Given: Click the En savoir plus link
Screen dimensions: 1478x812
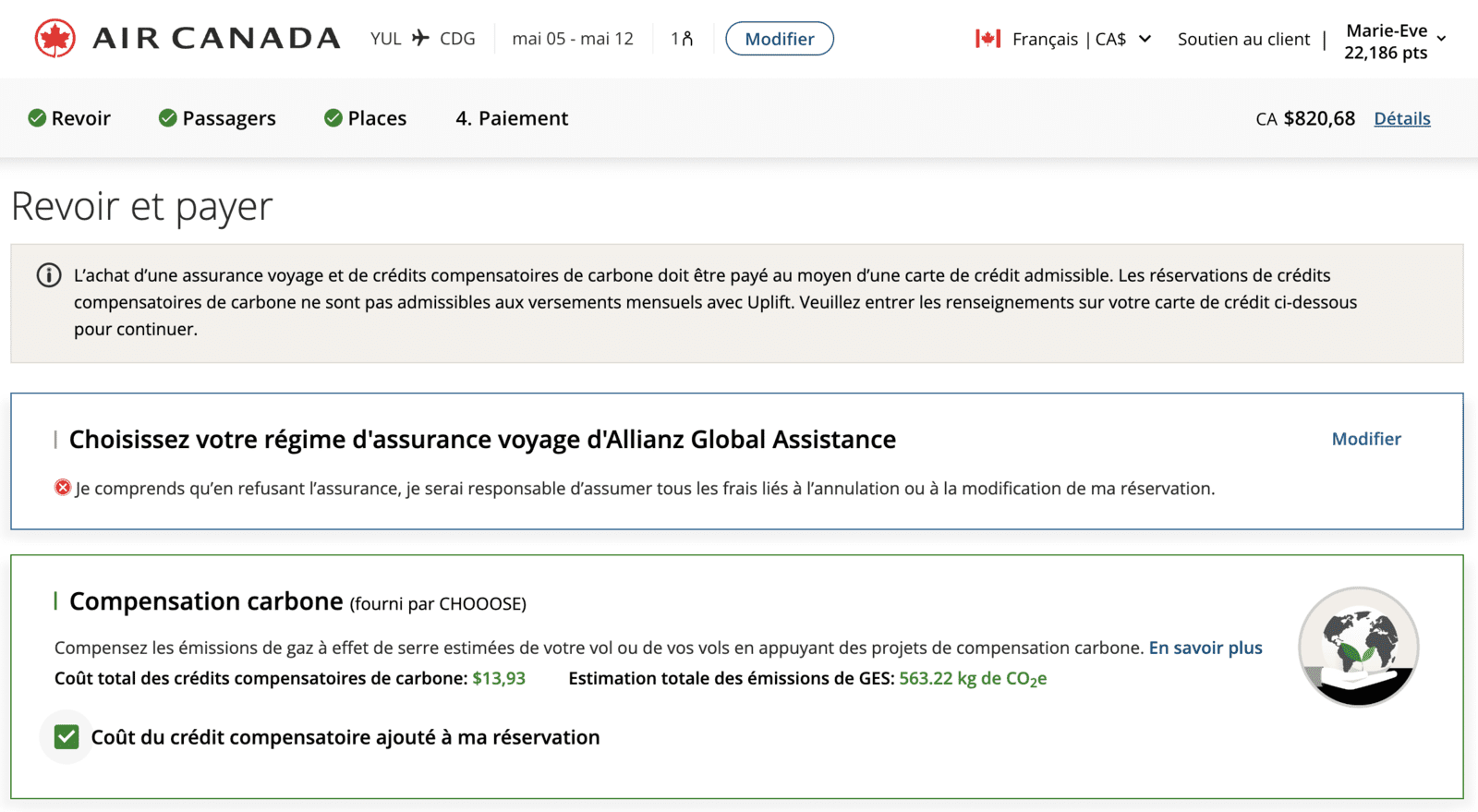Looking at the screenshot, I should point(1205,648).
